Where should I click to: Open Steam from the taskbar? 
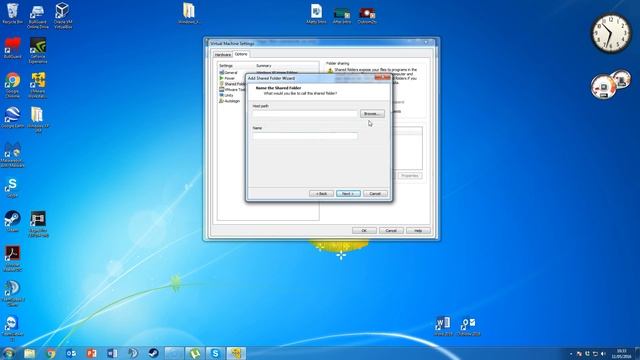pos(153,353)
